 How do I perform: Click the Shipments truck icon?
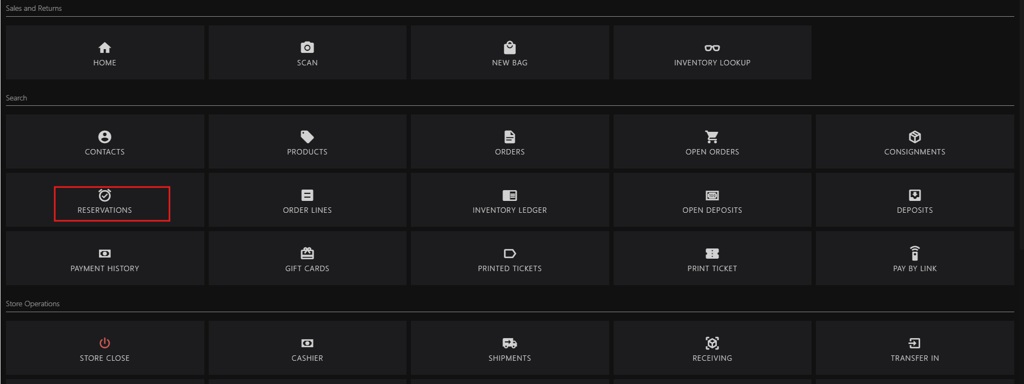pos(509,343)
